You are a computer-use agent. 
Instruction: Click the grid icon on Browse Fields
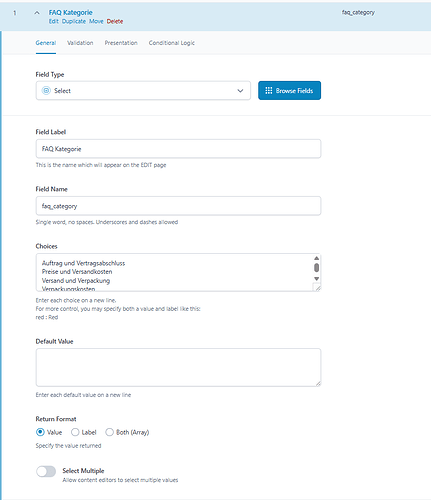269,91
